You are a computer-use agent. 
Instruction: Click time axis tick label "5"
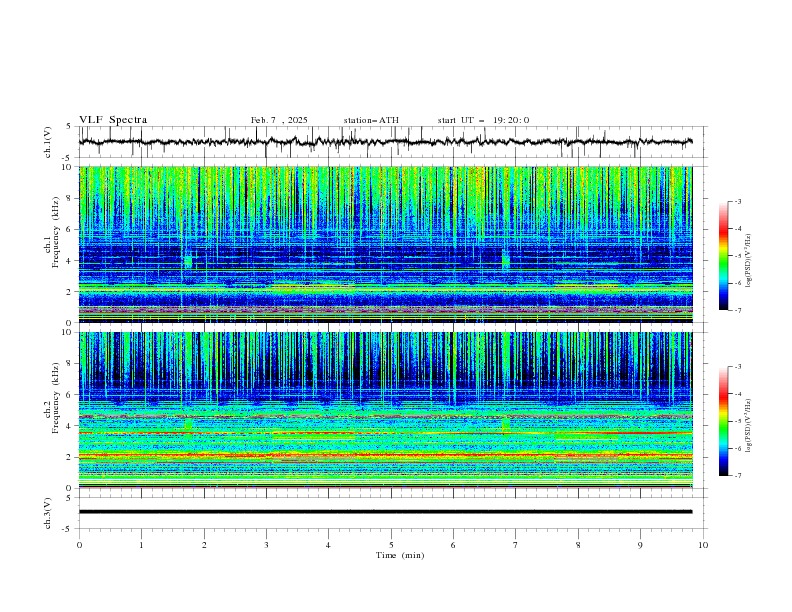(391, 545)
